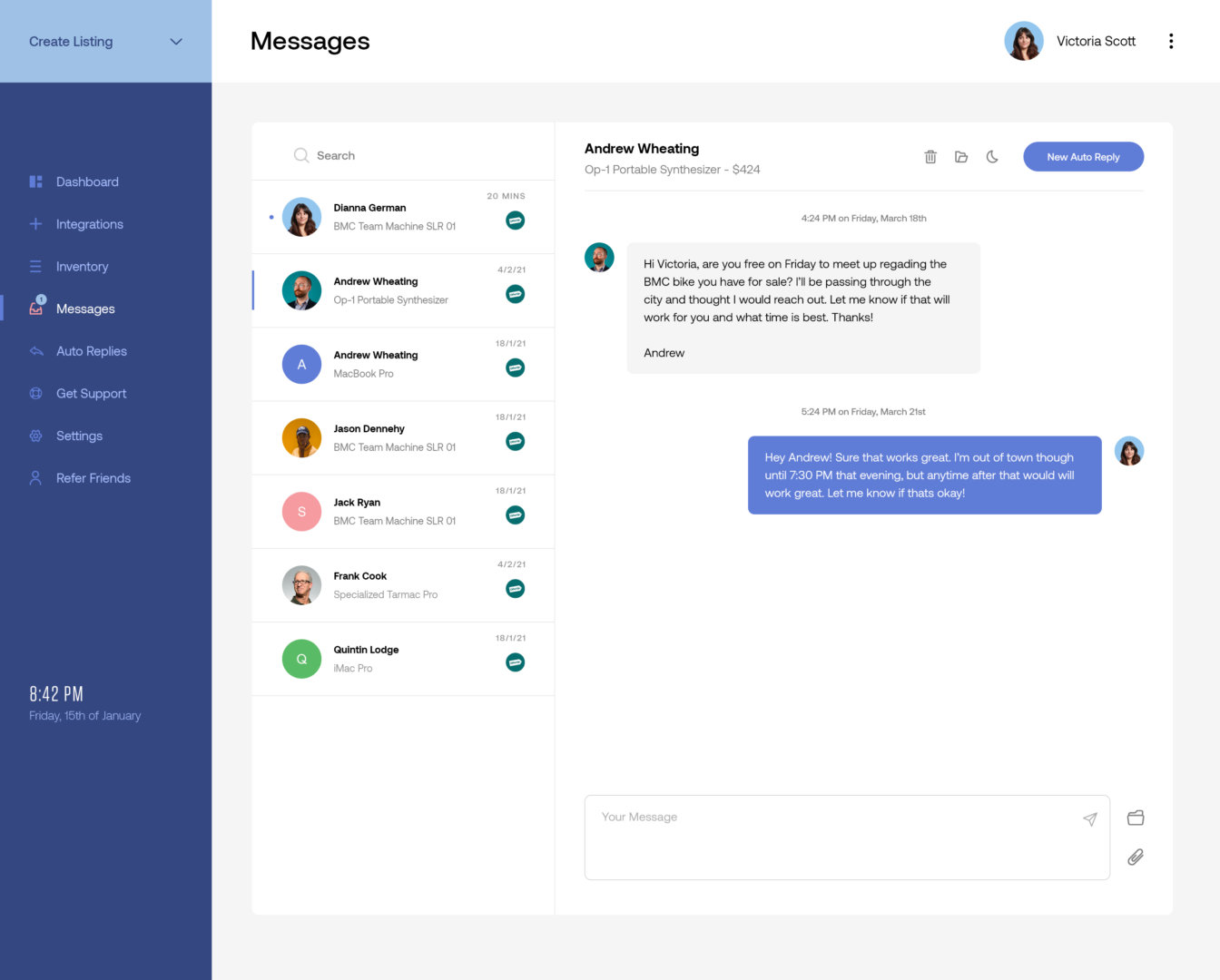Click the Your Message text field
The height and width of the screenshot is (980, 1220).
835,837
